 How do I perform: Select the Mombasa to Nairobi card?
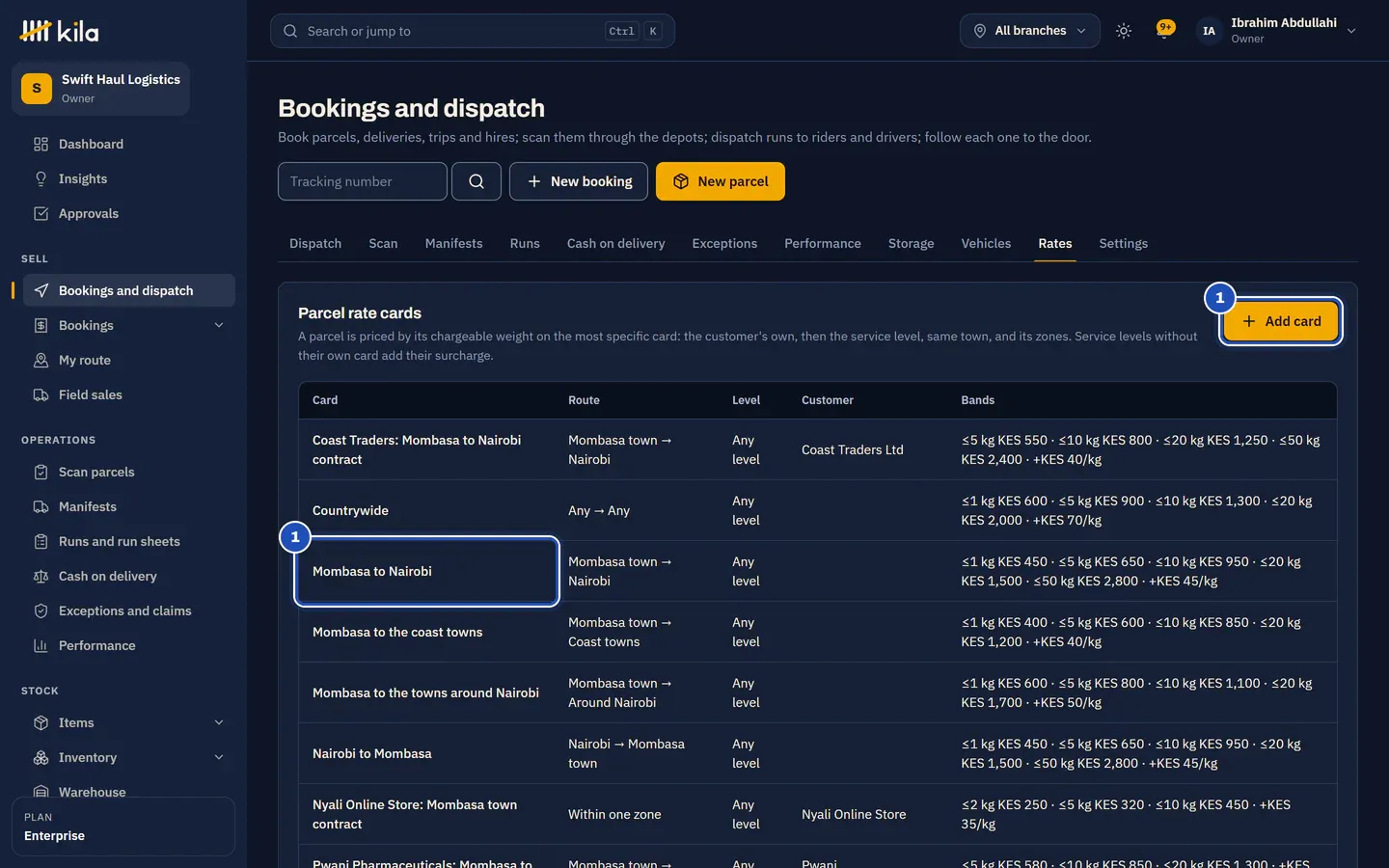coord(426,571)
